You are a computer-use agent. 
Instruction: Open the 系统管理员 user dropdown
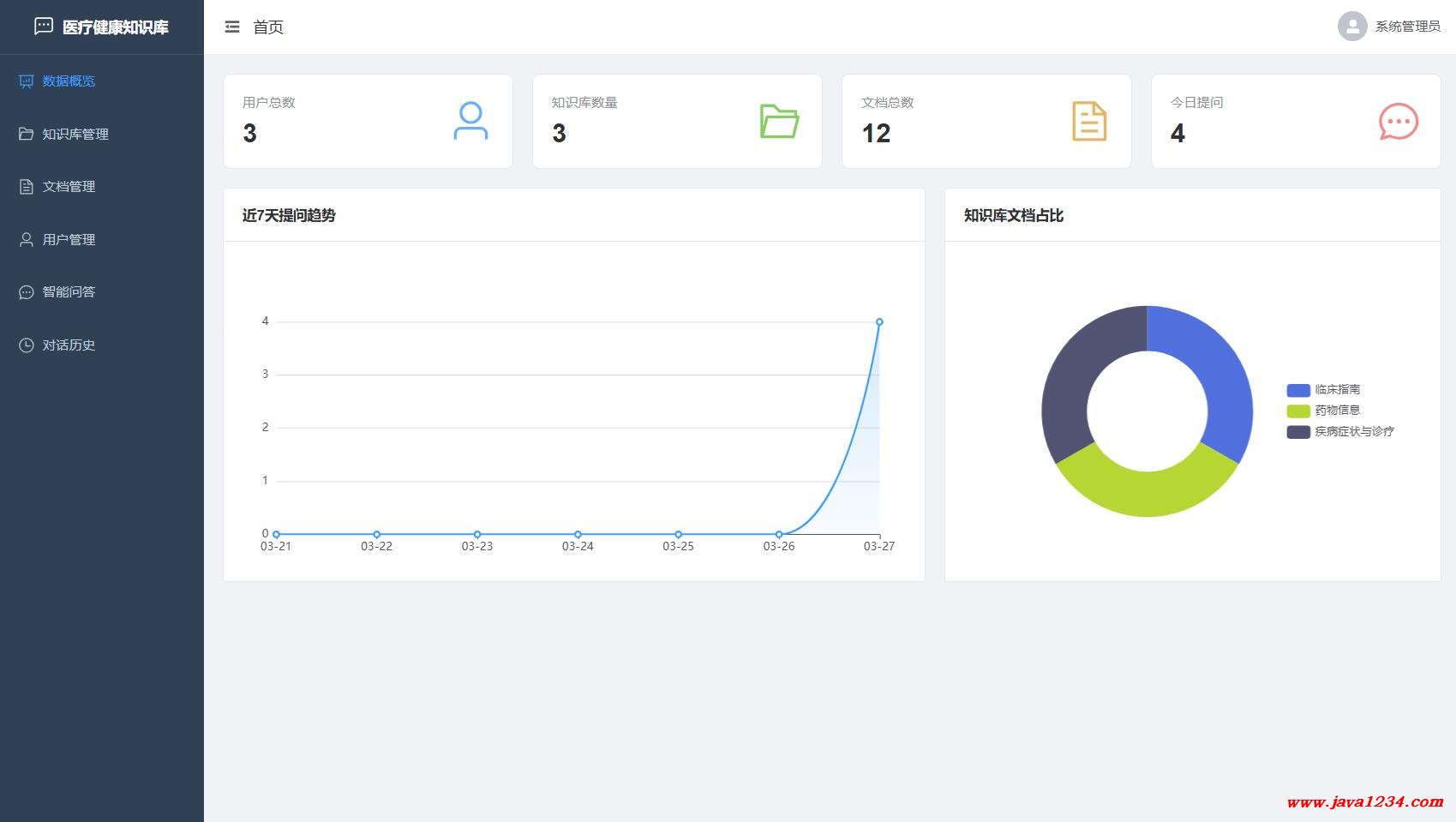tap(1407, 27)
